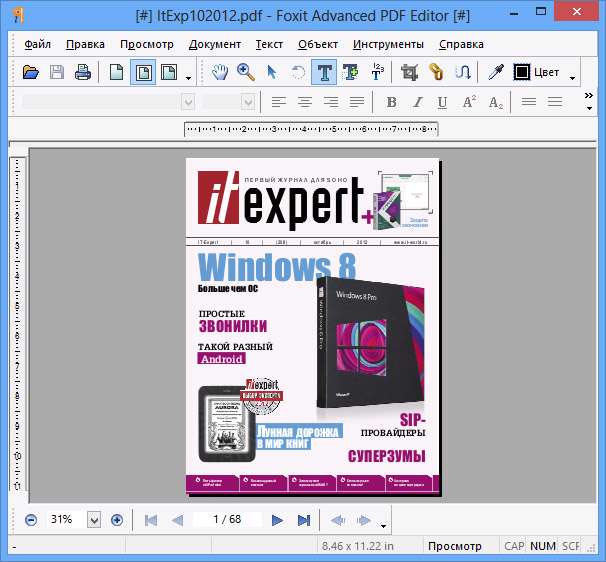
Task: Select the magnifier Zoom tool
Action: pos(245,72)
